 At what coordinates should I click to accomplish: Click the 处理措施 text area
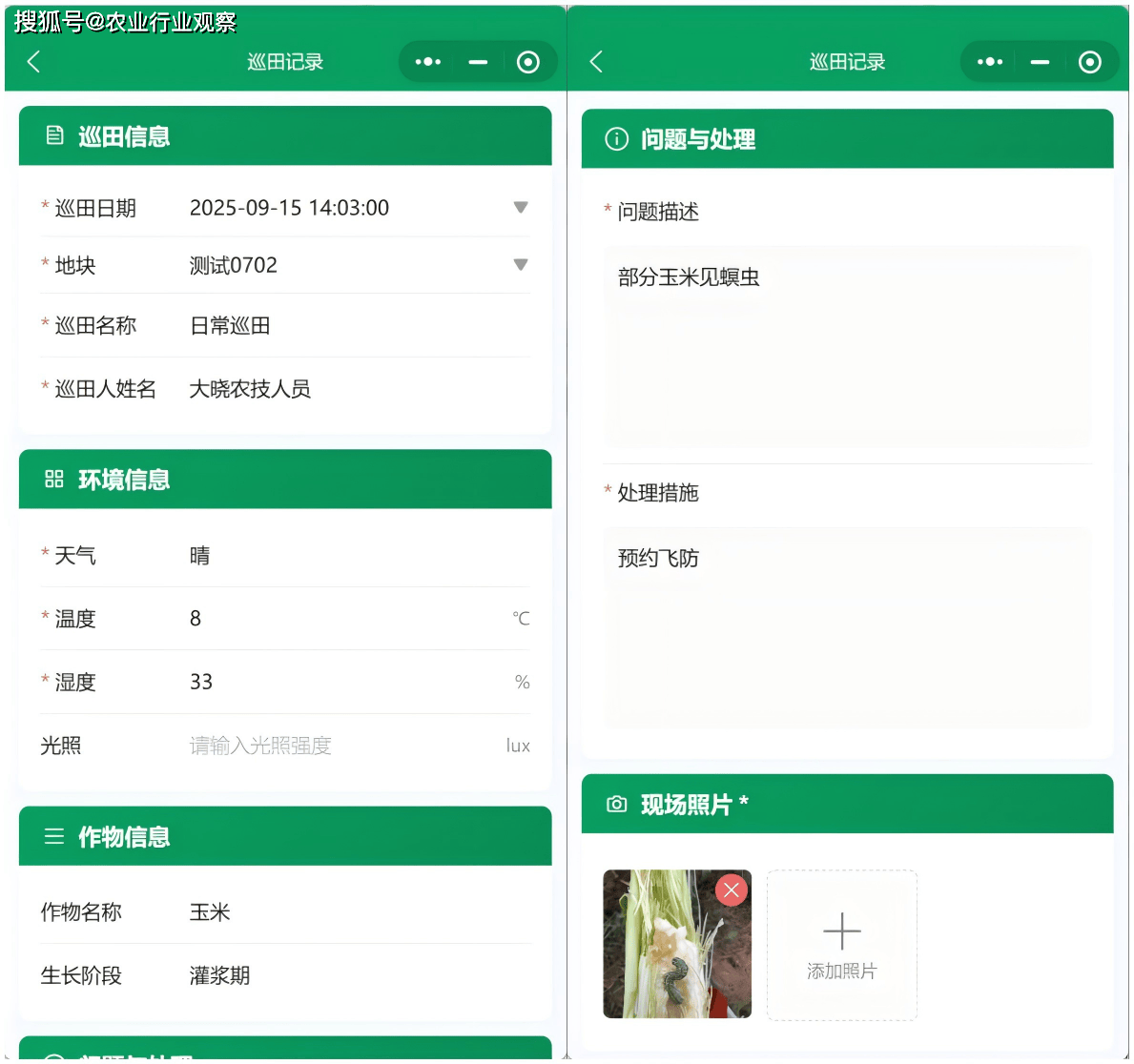[846, 627]
